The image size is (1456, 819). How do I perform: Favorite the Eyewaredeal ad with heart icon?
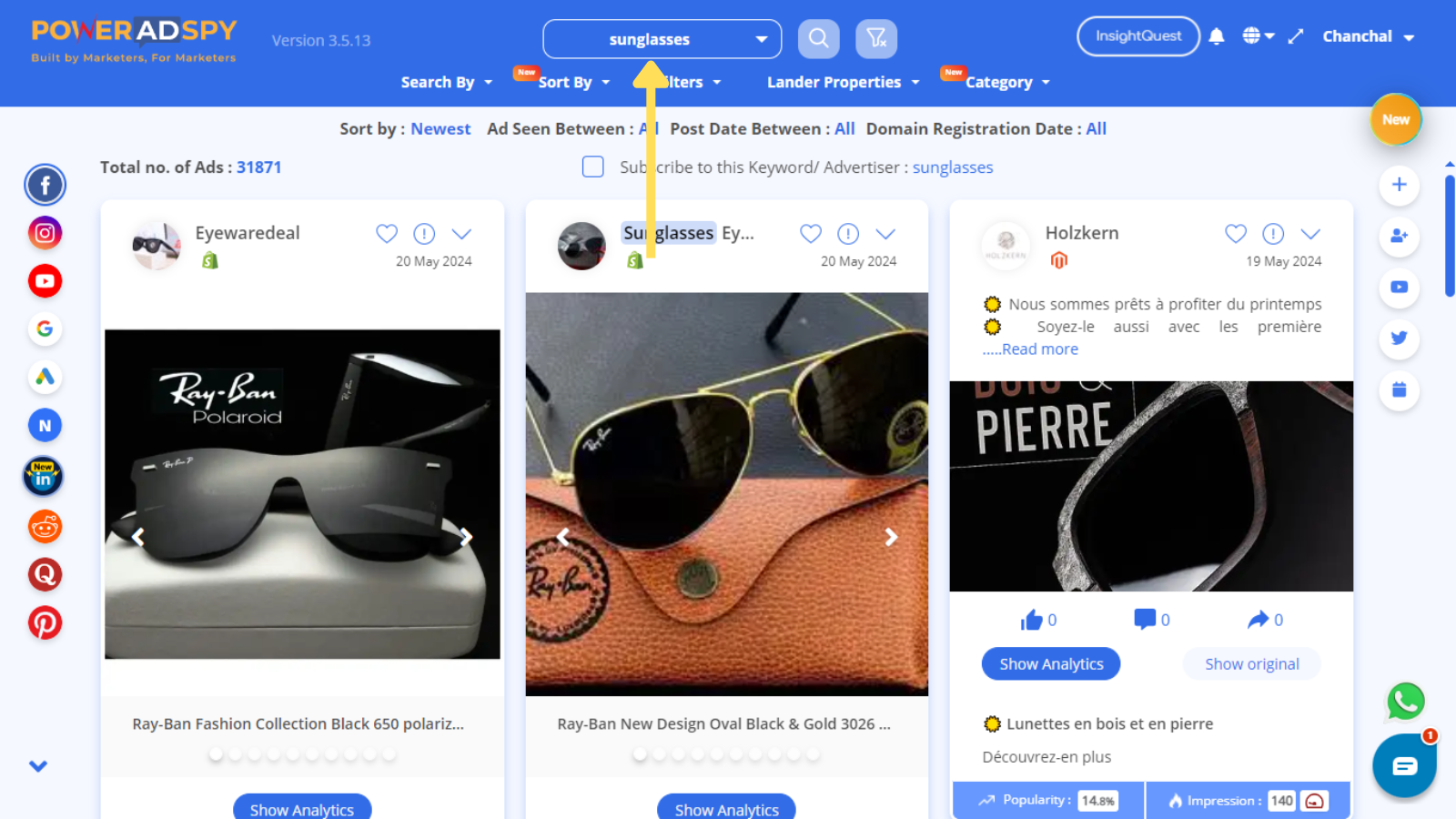coord(387,234)
